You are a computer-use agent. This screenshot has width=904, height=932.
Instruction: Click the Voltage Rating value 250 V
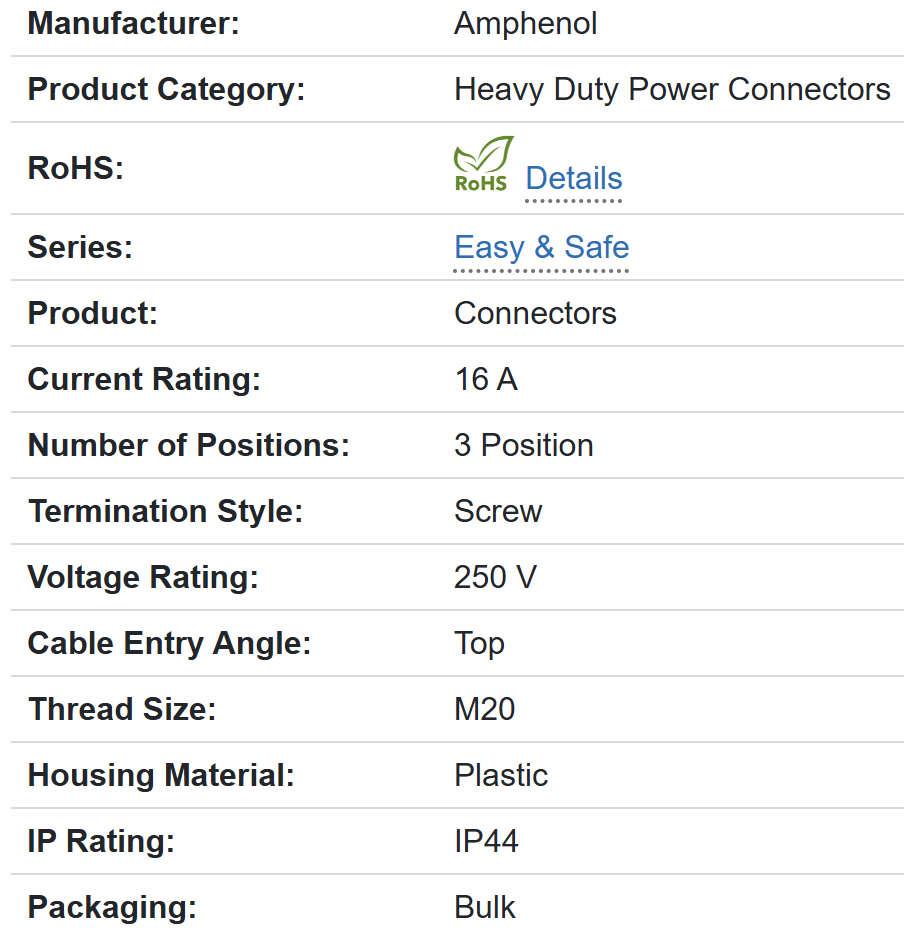[495, 577]
